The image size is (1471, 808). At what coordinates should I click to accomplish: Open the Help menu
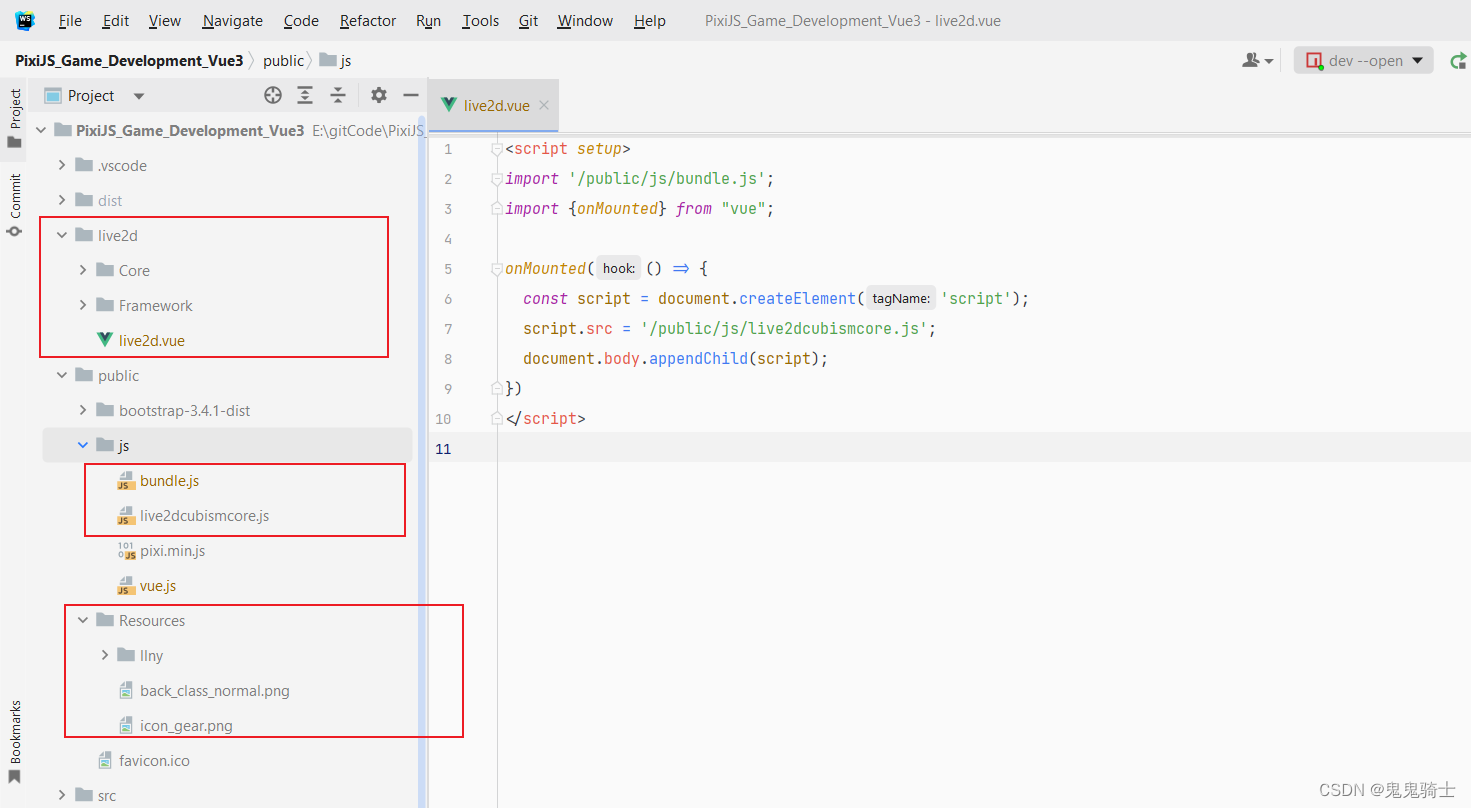pos(650,20)
